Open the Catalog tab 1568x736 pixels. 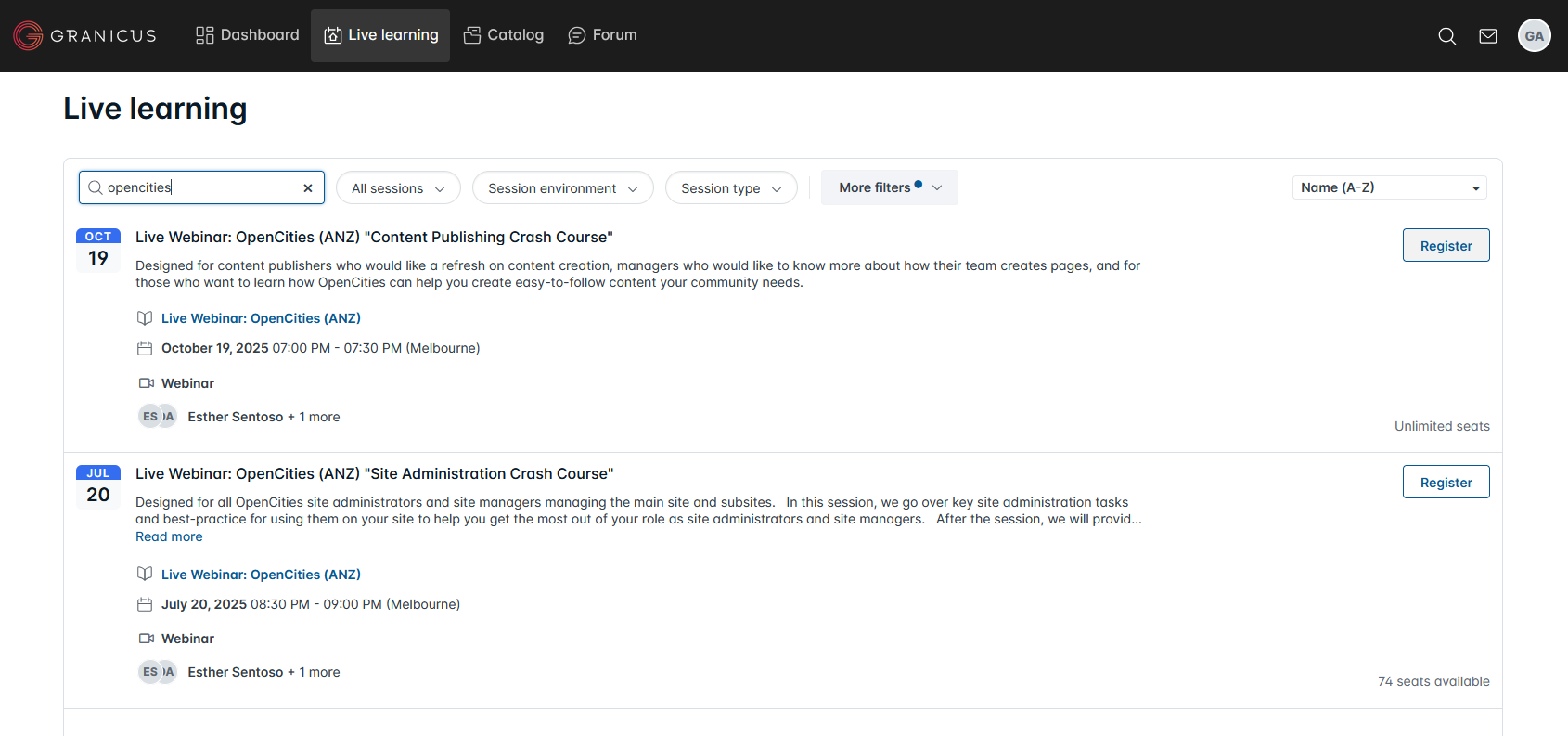[504, 35]
